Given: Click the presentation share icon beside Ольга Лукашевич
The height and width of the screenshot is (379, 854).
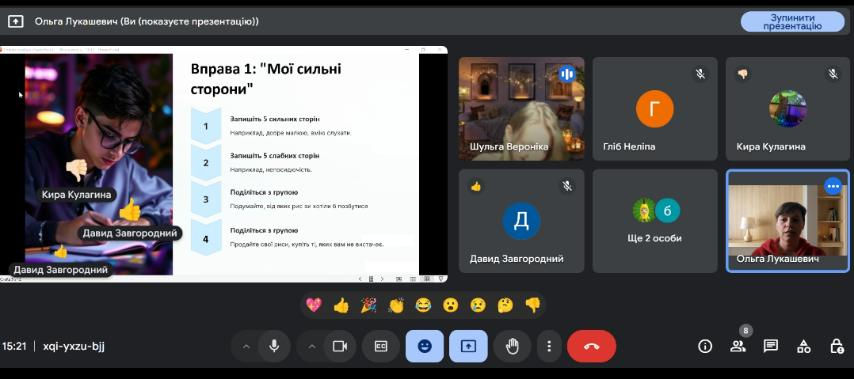Looking at the screenshot, I should coord(15,21).
